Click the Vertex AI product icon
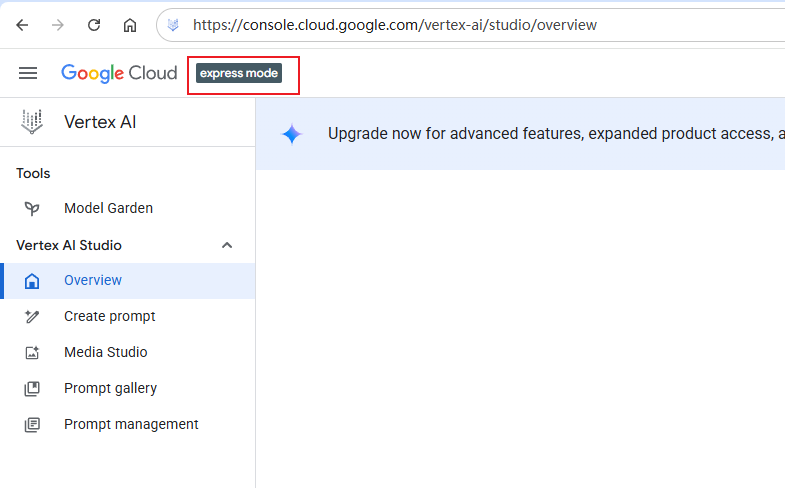Image resolution: width=785 pixels, height=488 pixels. pos(32,122)
